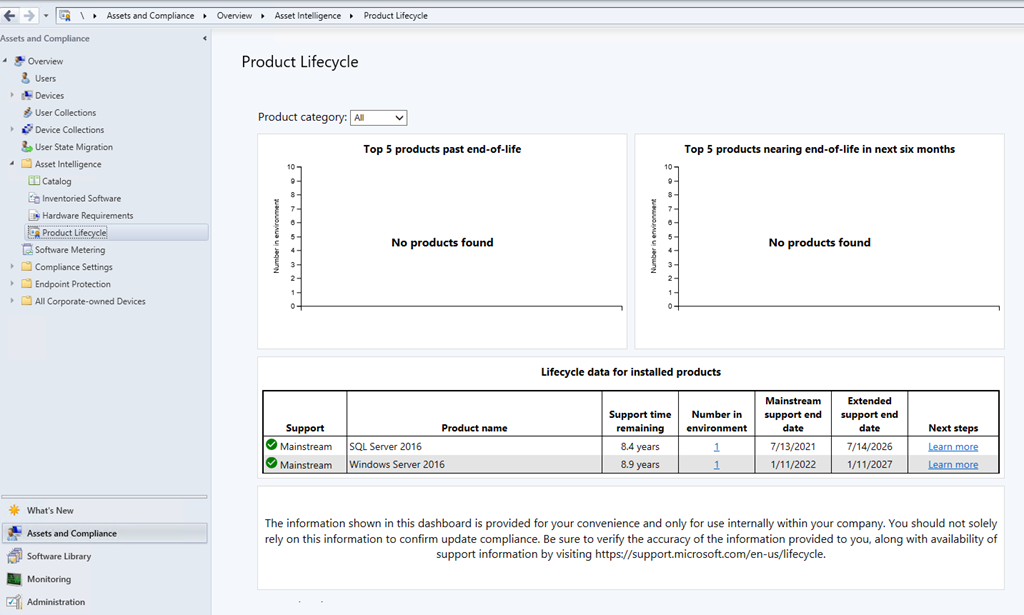1024x615 pixels.
Task: Click Learn more for SQL Server 2016
Action: (953, 447)
